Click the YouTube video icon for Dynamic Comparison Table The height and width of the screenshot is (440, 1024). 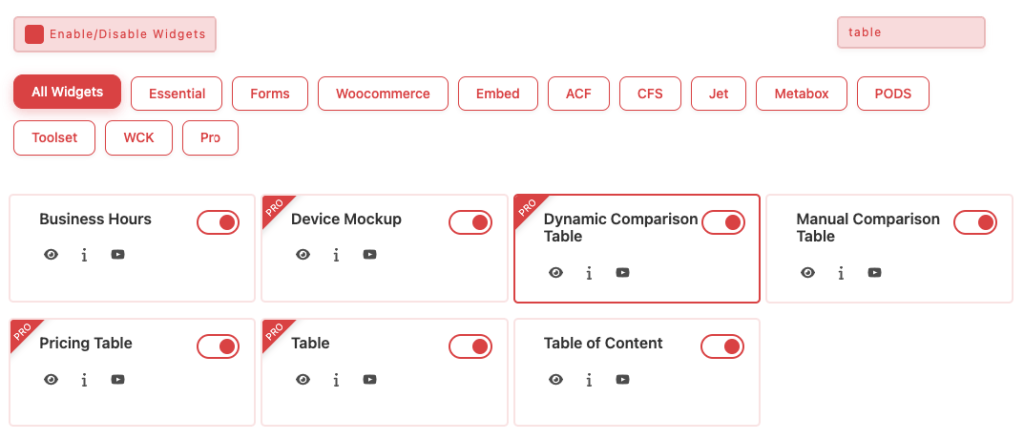tap(622, 273)
